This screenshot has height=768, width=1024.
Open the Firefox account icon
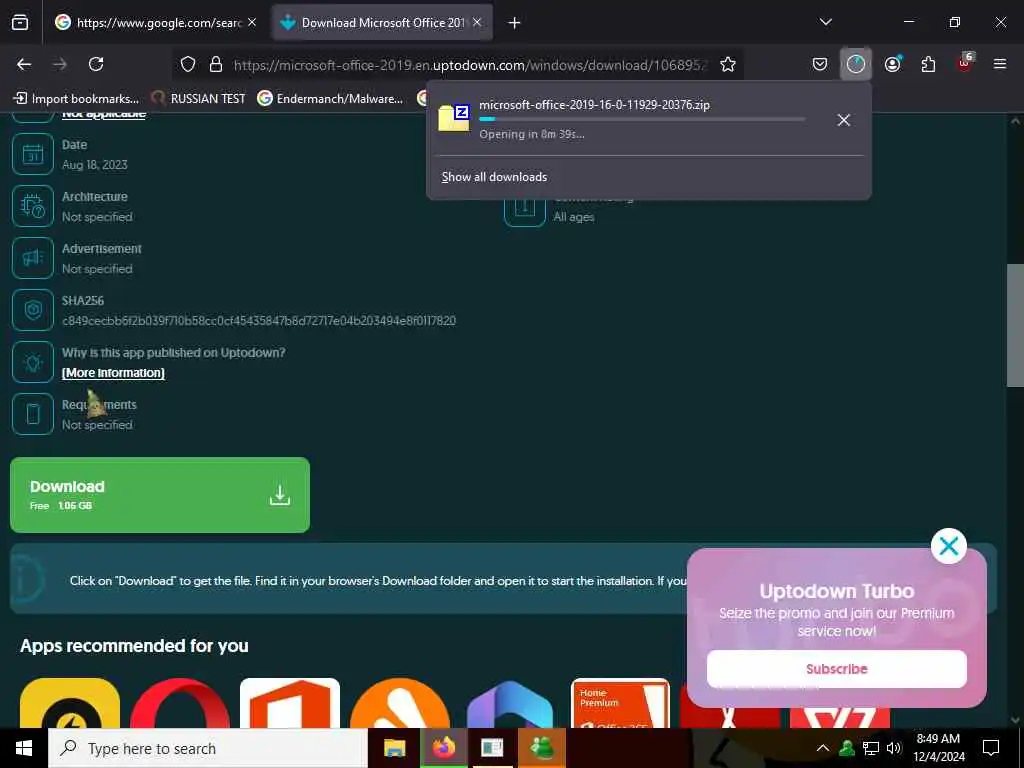tap(893, 64)
